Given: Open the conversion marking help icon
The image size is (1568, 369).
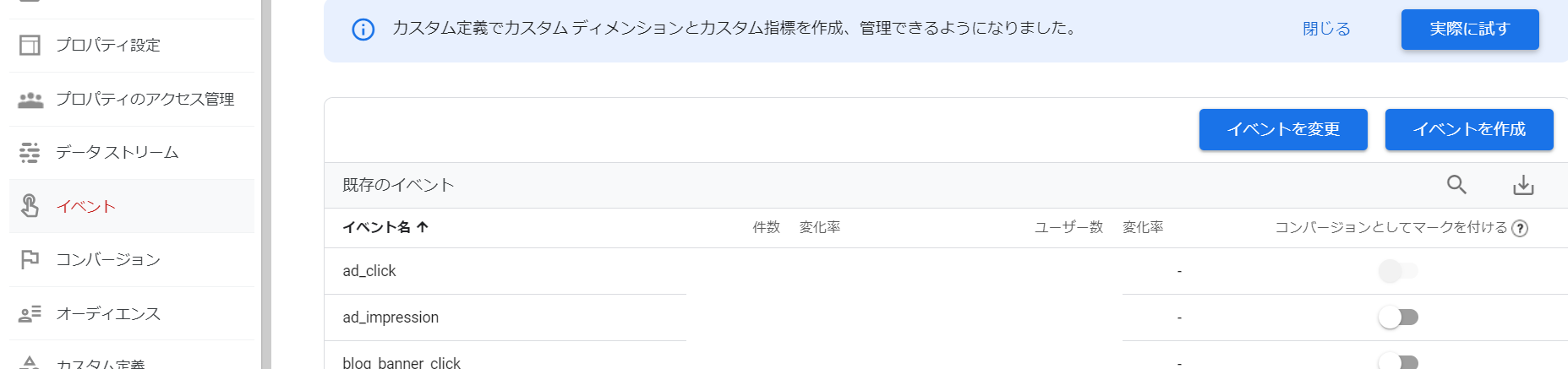Looking at the screenshot, I should point(1520,228).
